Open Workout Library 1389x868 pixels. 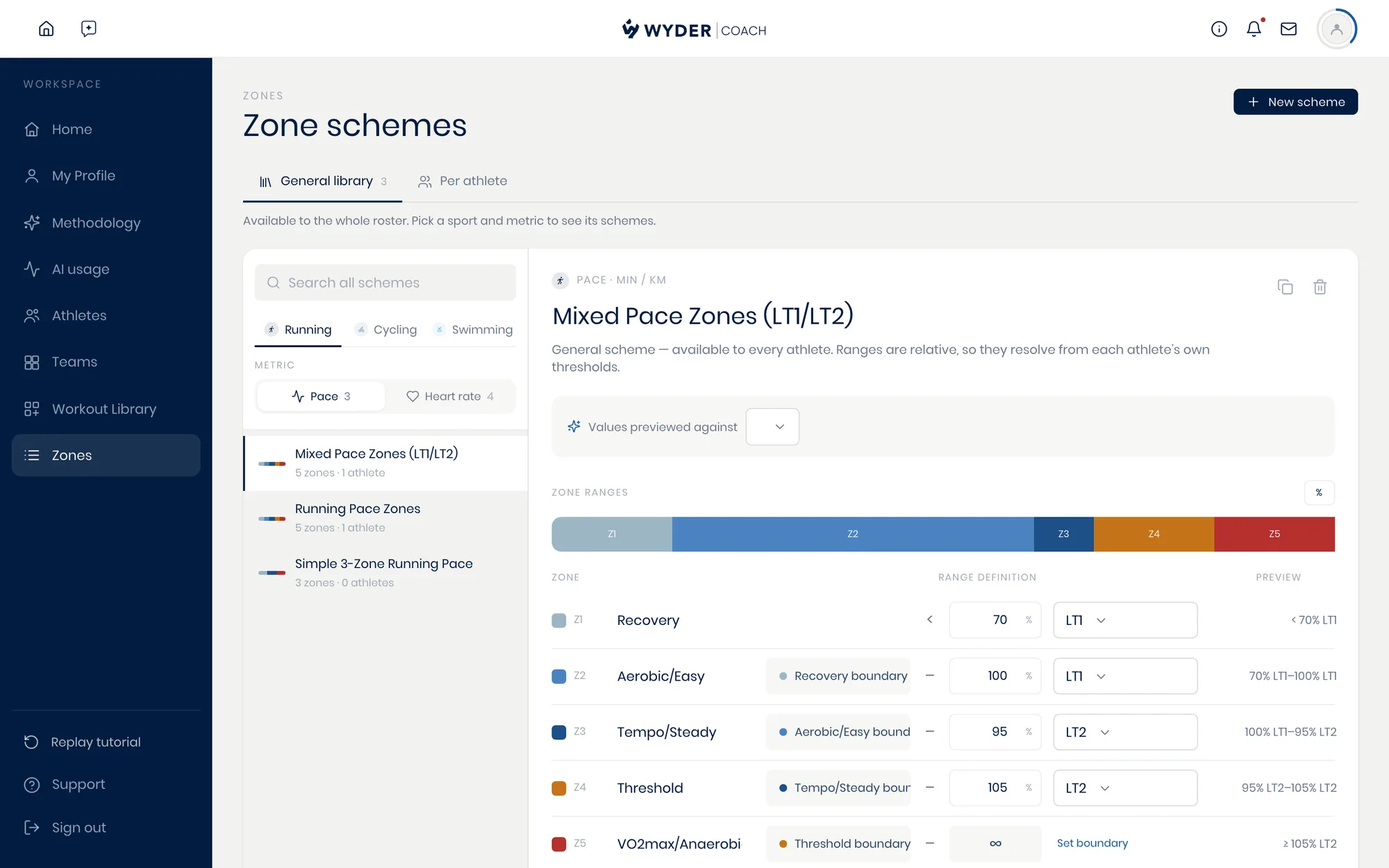coord(106,409)
